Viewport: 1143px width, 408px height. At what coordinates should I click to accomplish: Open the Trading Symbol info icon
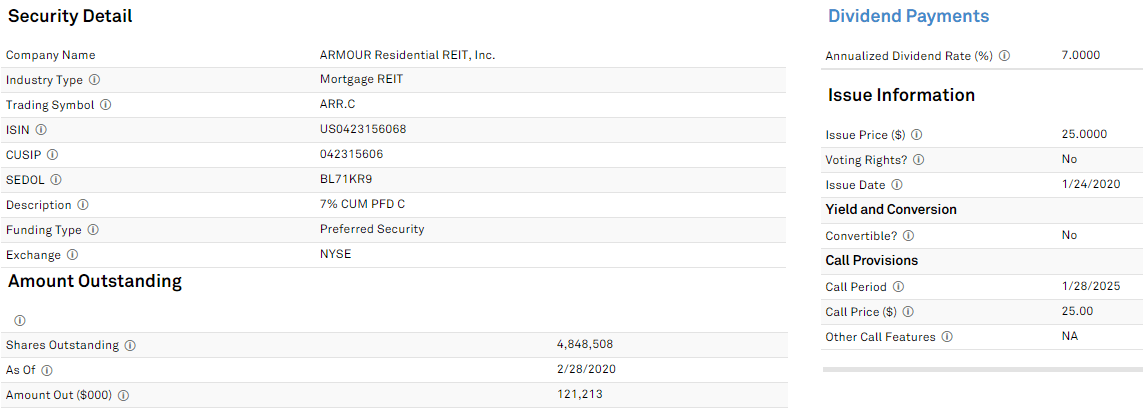tap(106, 105)
